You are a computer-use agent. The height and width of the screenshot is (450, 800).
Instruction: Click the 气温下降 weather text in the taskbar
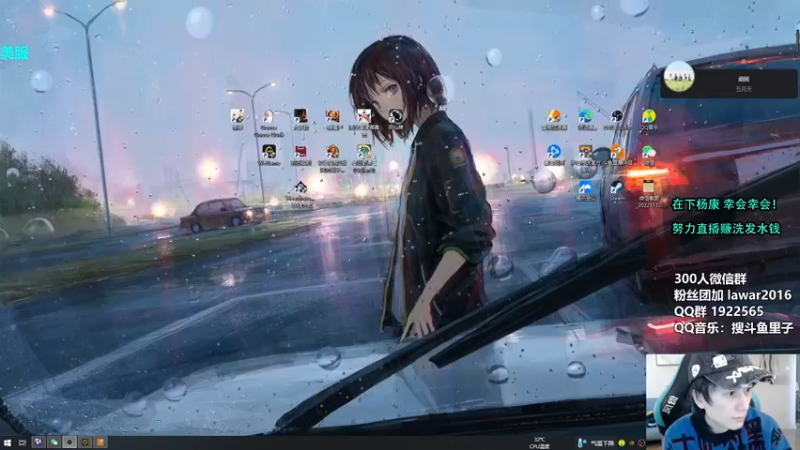click(x=602, y=443)
